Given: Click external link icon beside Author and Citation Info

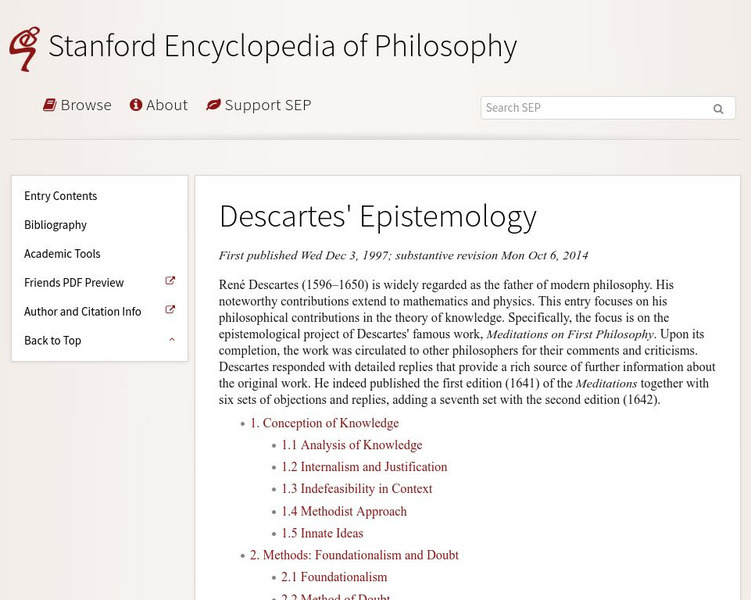Looking at the screenshot, I should pyautogui.click(x=170, y=311).
